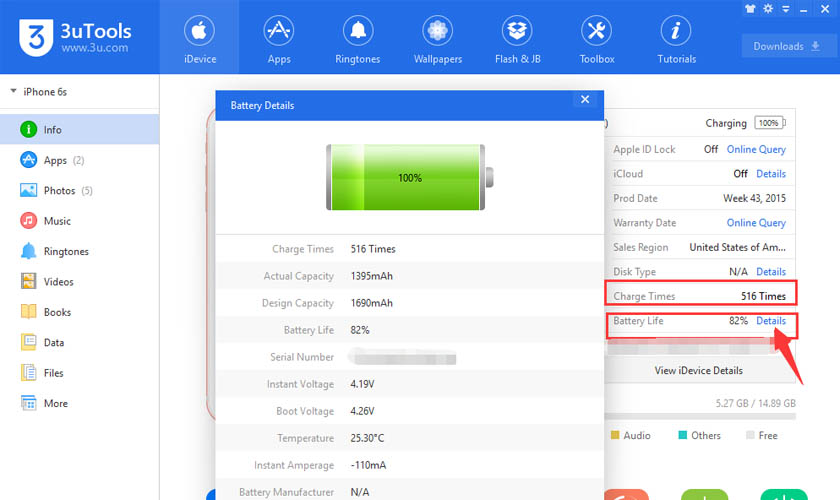840x500 pixels.
Task: Open the Apps store icon
Action: pyautogui.click(x=279, y=40)
